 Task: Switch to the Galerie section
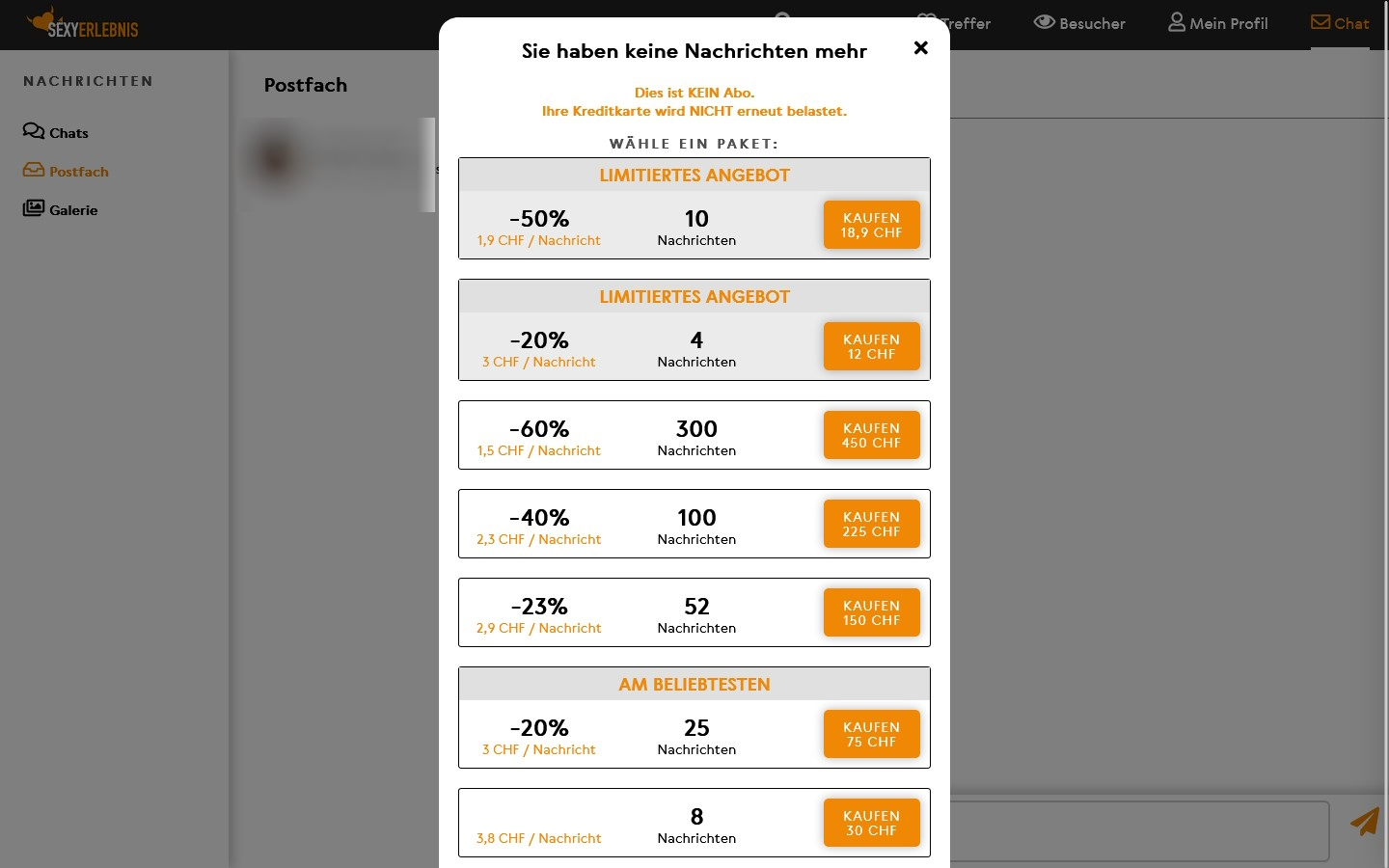click(x=73, y=209)
